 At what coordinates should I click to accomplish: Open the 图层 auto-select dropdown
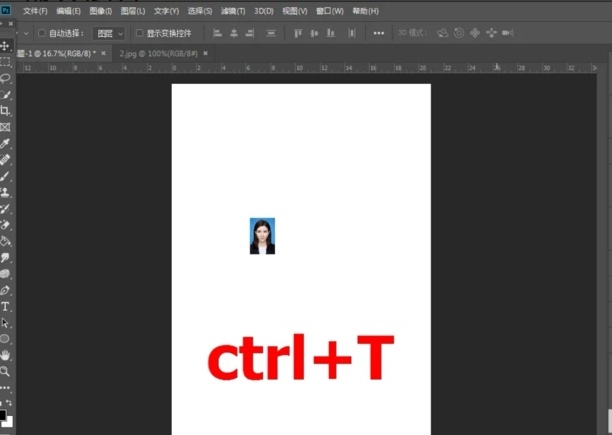tap(109, 33)
